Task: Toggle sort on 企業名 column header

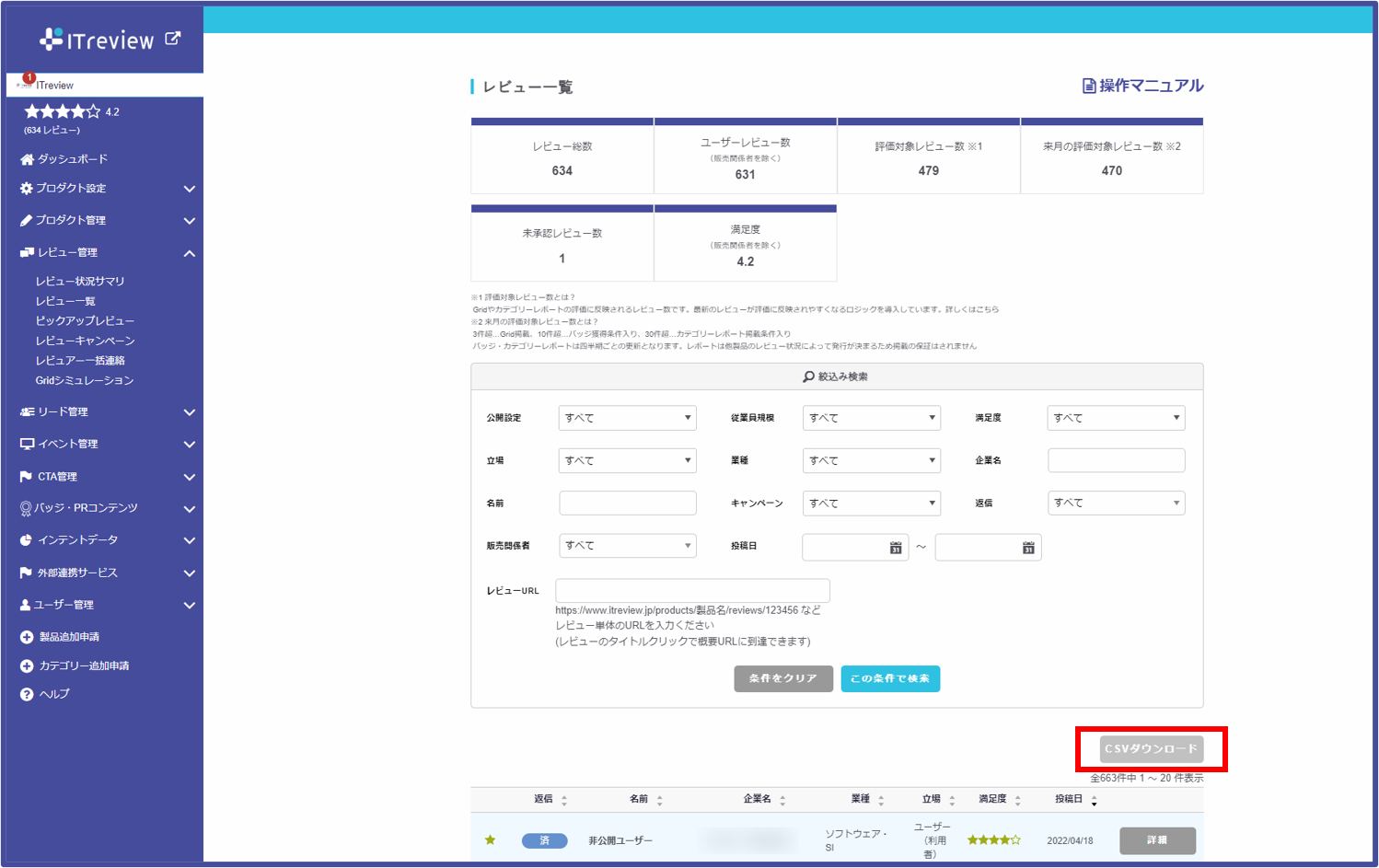Action: [782, 800]
